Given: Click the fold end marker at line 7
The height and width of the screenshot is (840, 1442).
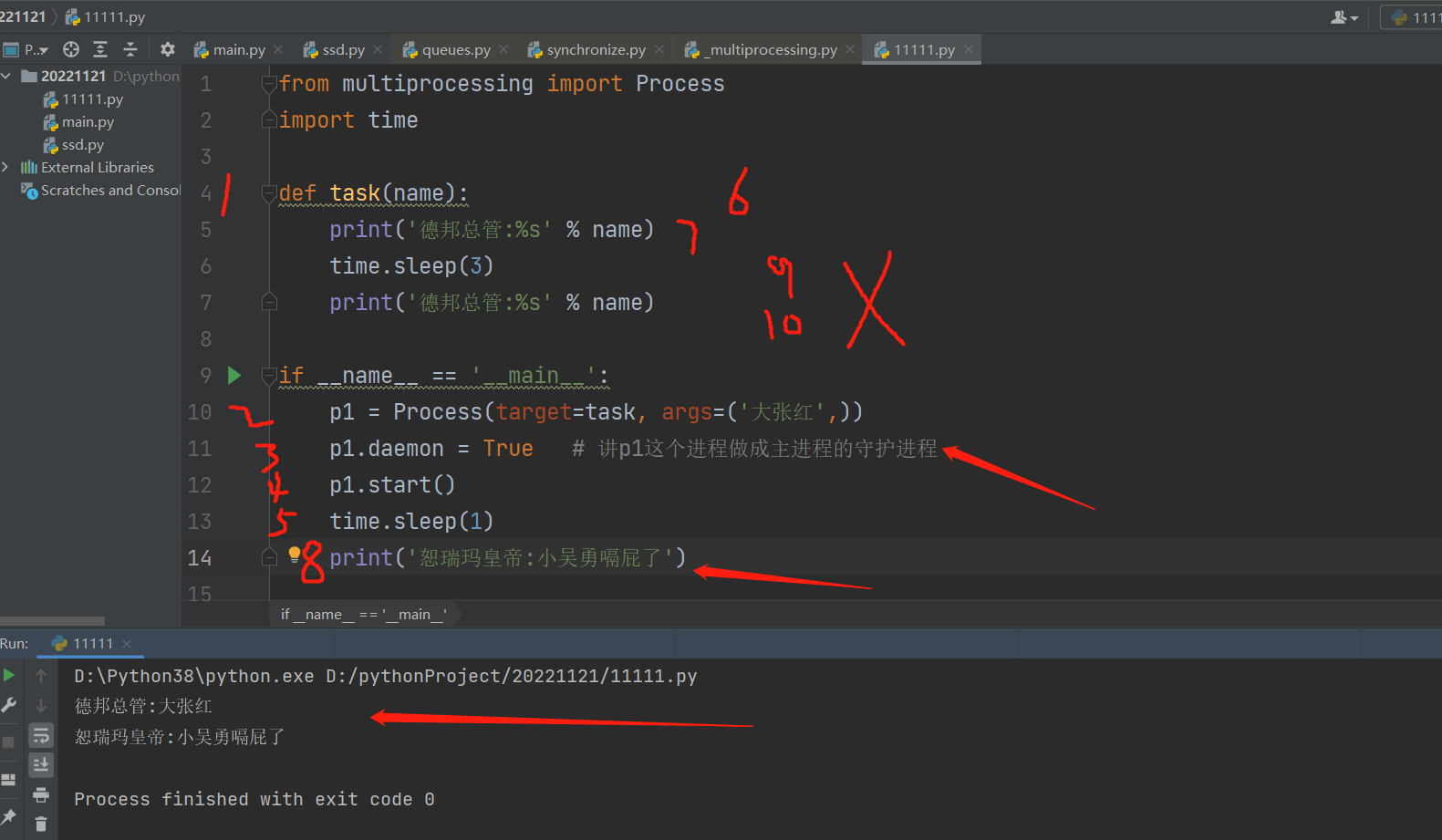Looking at the screenshot, I should 269,302.
